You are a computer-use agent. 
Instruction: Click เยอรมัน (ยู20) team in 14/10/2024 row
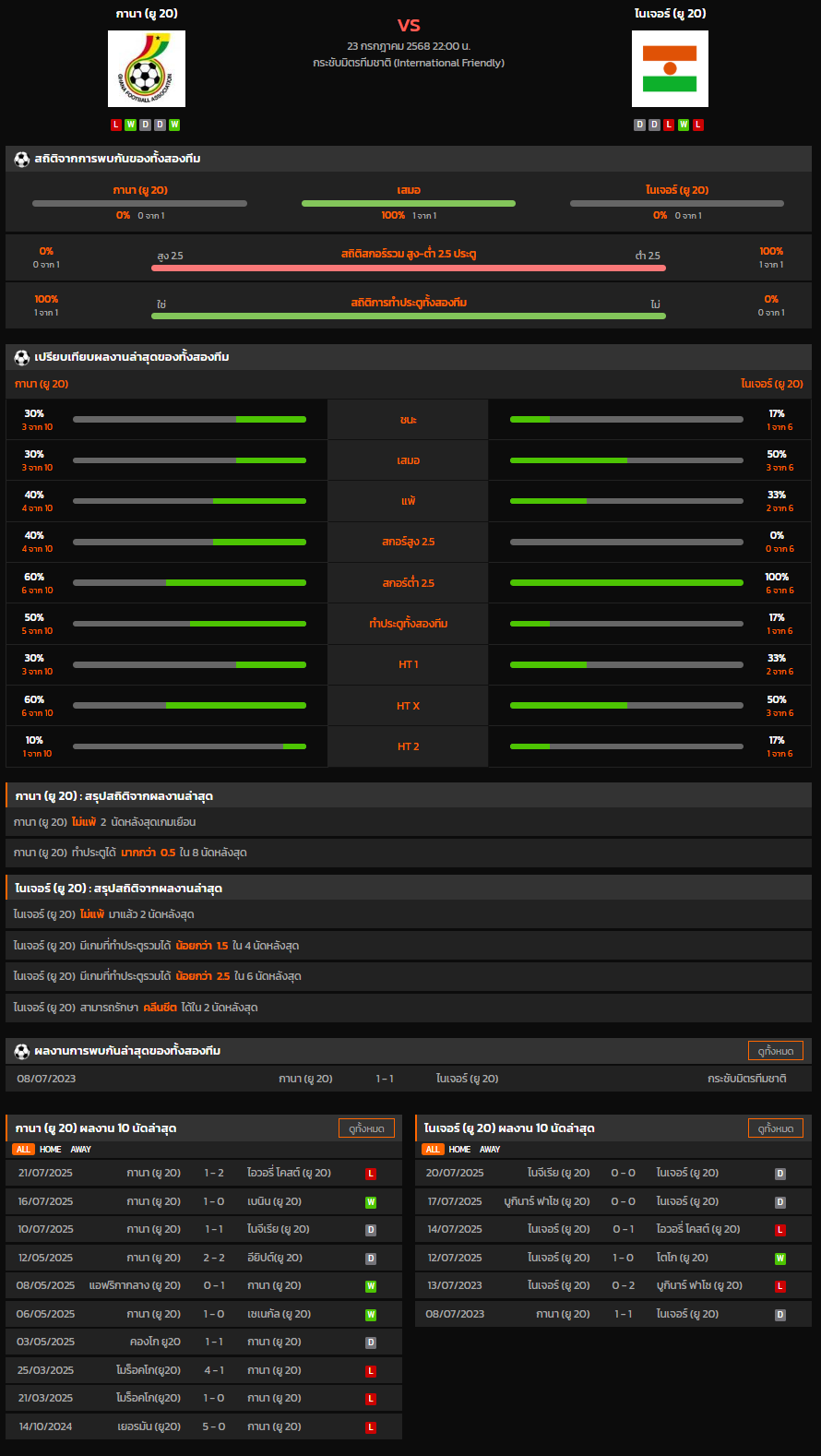click(x=149, y=1427)
